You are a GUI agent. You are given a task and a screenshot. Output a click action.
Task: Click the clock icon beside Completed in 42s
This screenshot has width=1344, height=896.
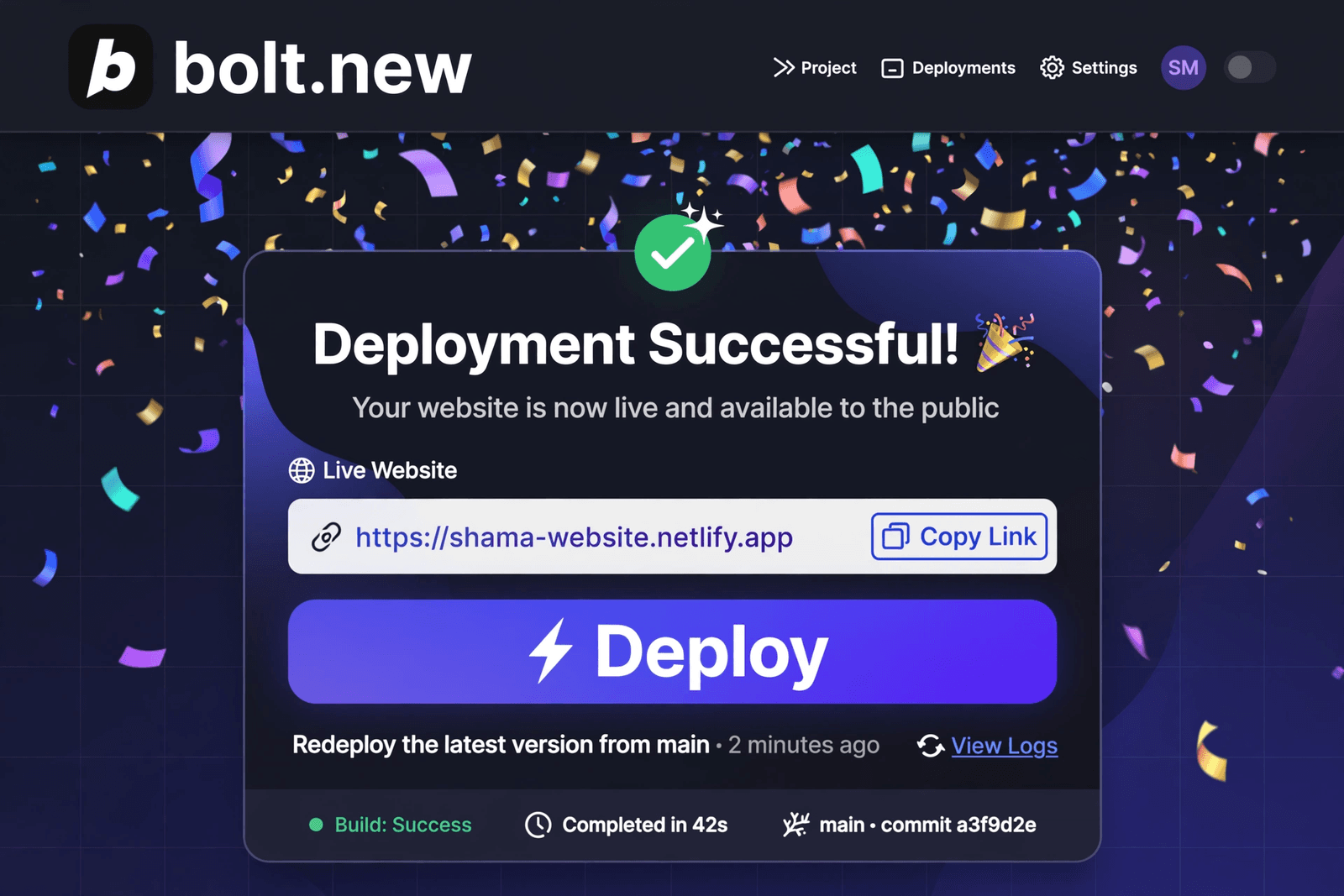538,825
